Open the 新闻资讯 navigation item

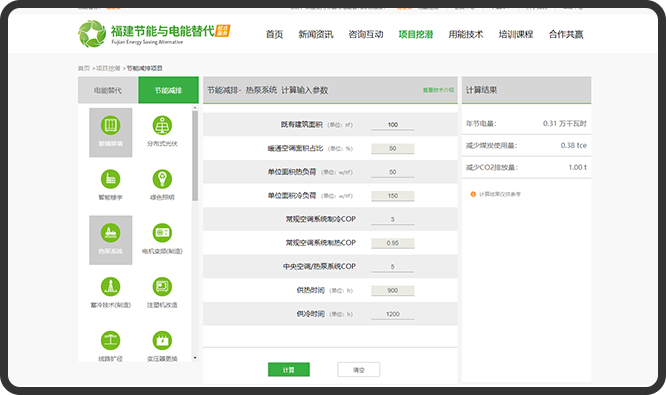click(316, 34)
